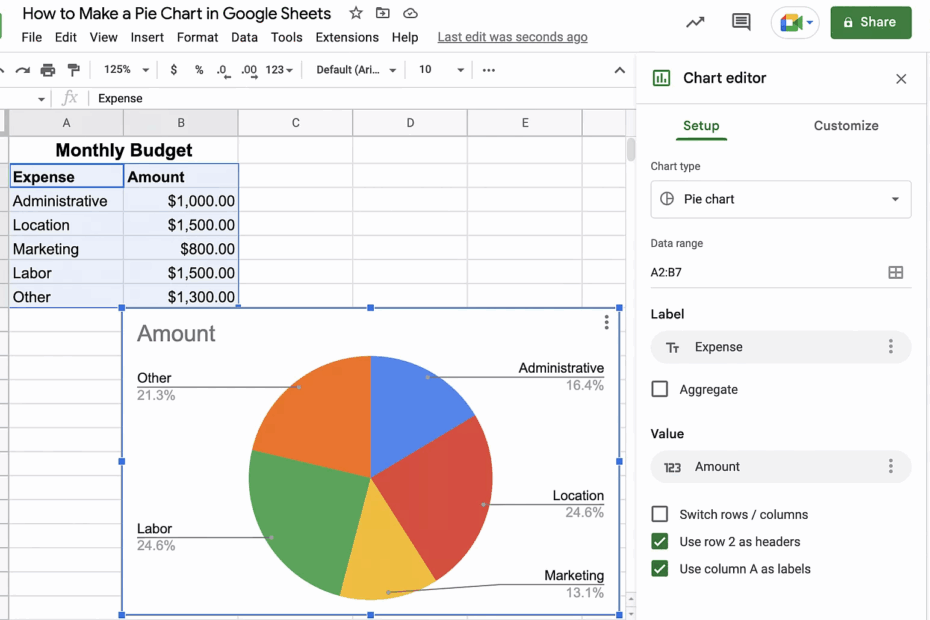This screenshot has height=620, width=930.
Task: Open activity dashboard trend icon
Action: pos(695,23)
